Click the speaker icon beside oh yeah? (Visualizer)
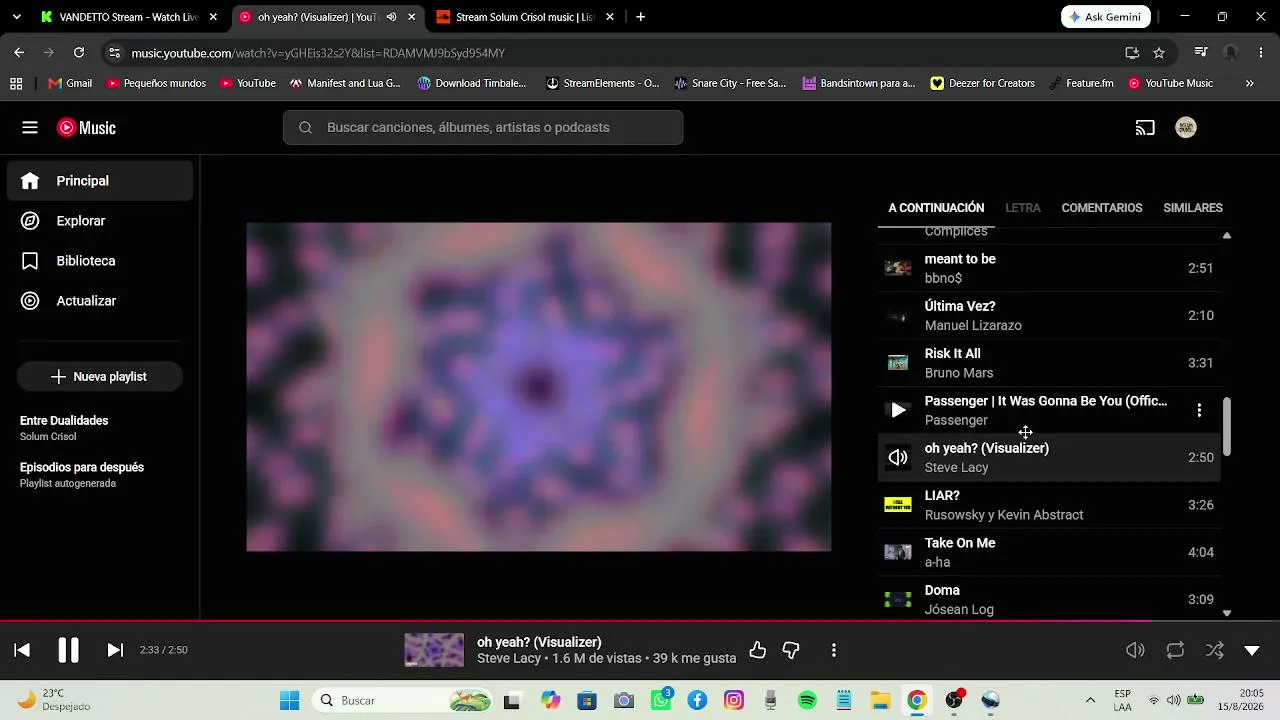1280x720 pixels. [x=898, y=457]
